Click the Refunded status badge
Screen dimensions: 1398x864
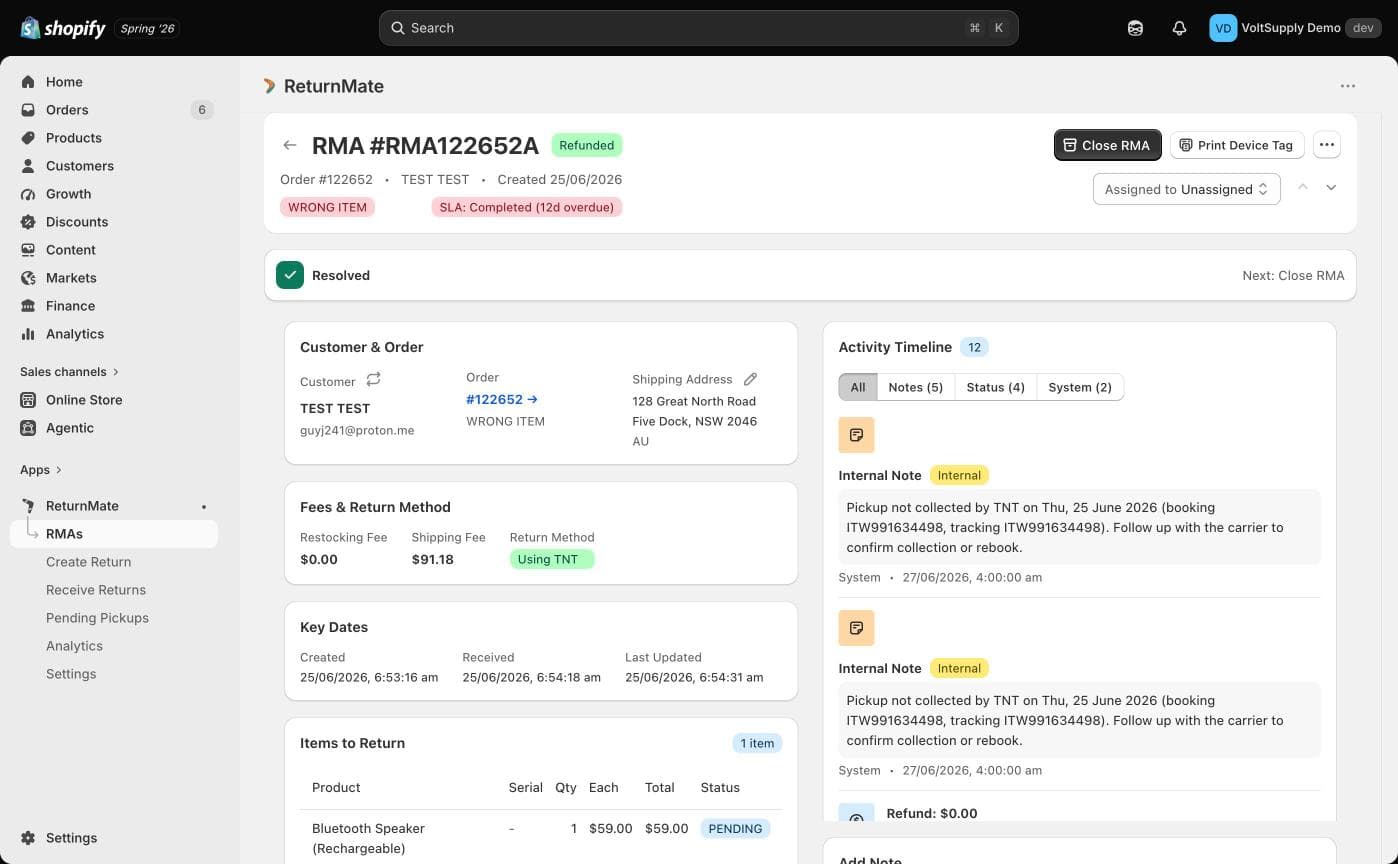(586, 145)
